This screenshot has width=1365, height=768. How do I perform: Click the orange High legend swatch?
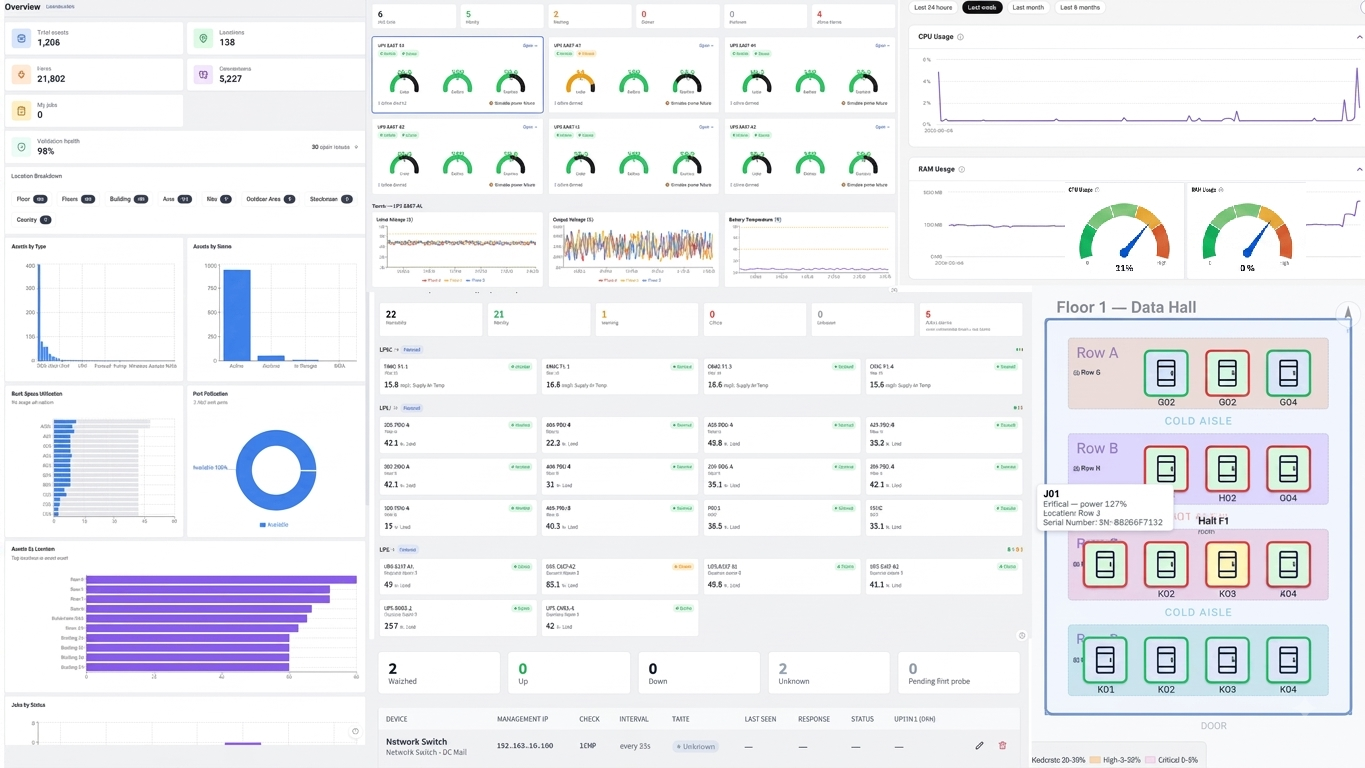click(1096, 760)
